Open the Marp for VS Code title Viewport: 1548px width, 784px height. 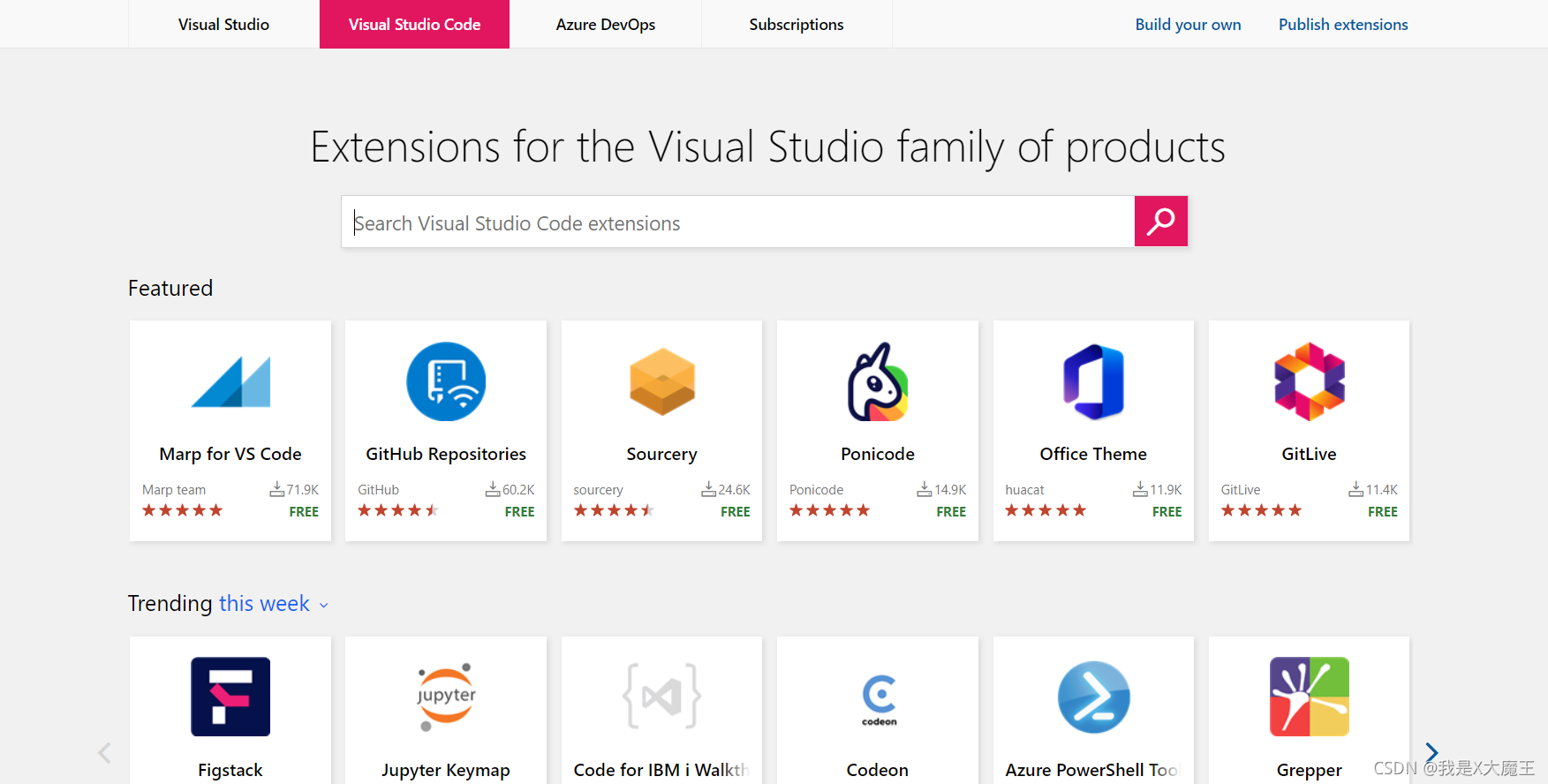point(230,454)
